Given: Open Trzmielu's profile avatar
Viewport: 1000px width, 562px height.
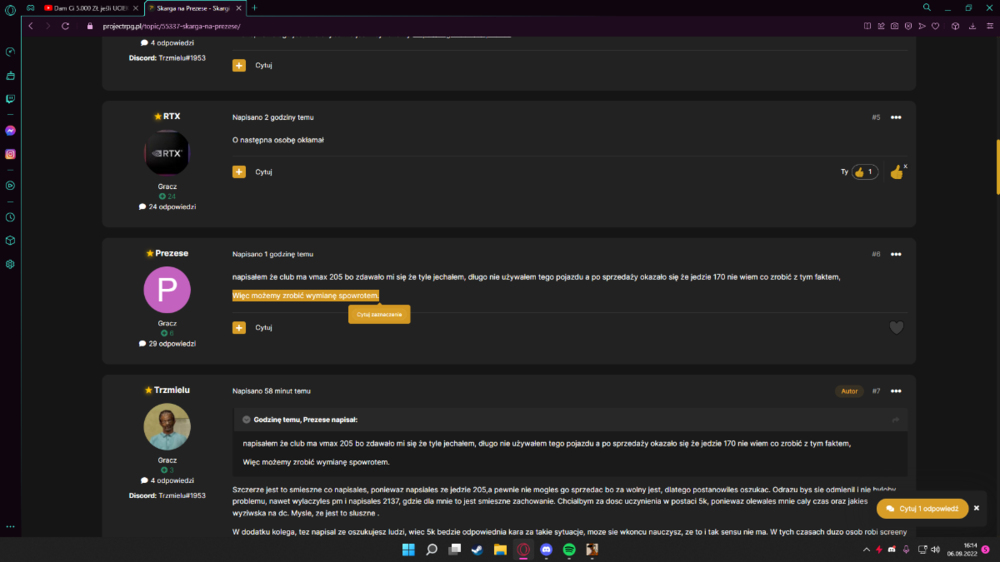Looking at the screenshot, I should (x=167, y=427).
